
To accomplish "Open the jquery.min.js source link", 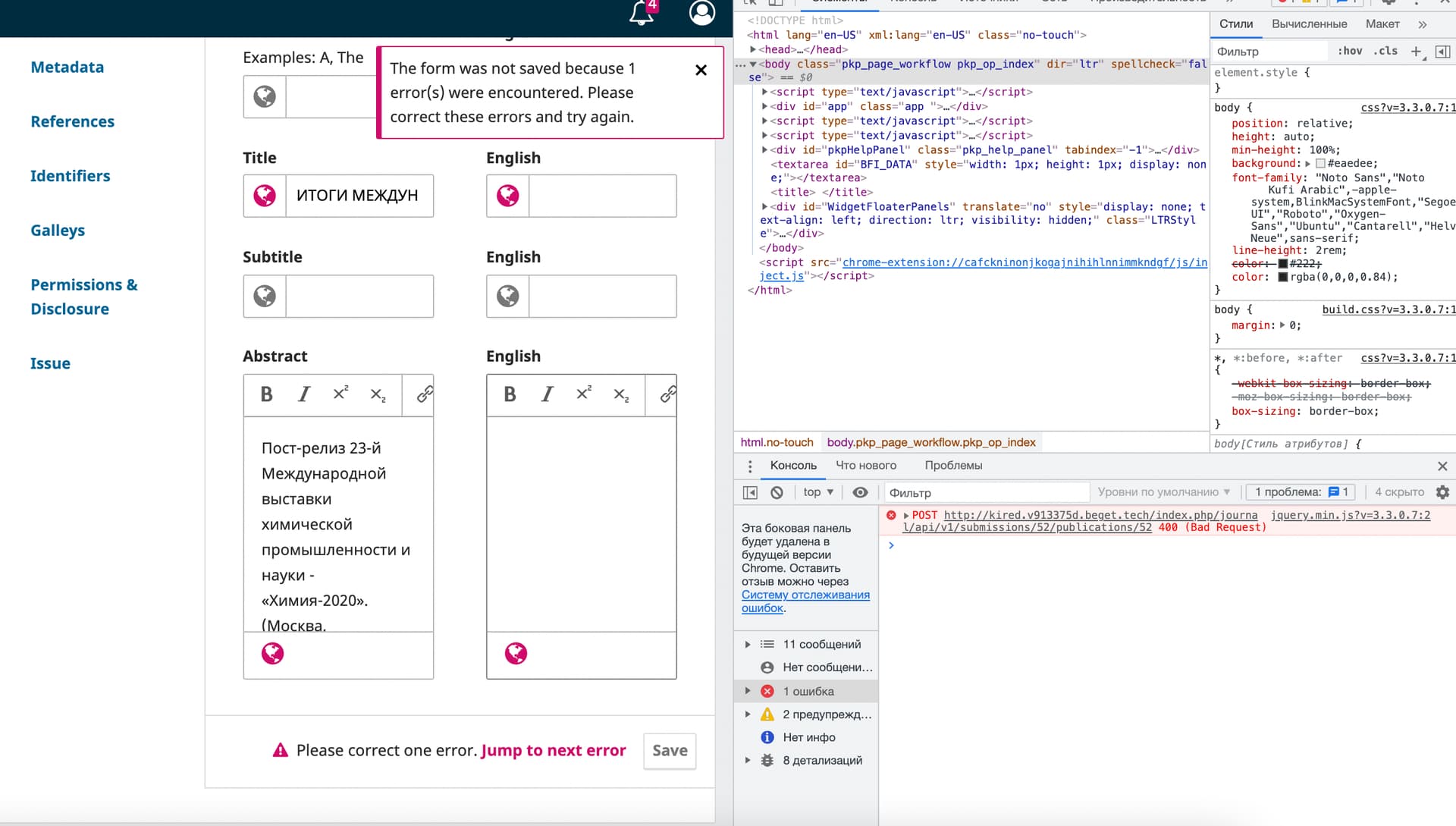I will 1351,515.
